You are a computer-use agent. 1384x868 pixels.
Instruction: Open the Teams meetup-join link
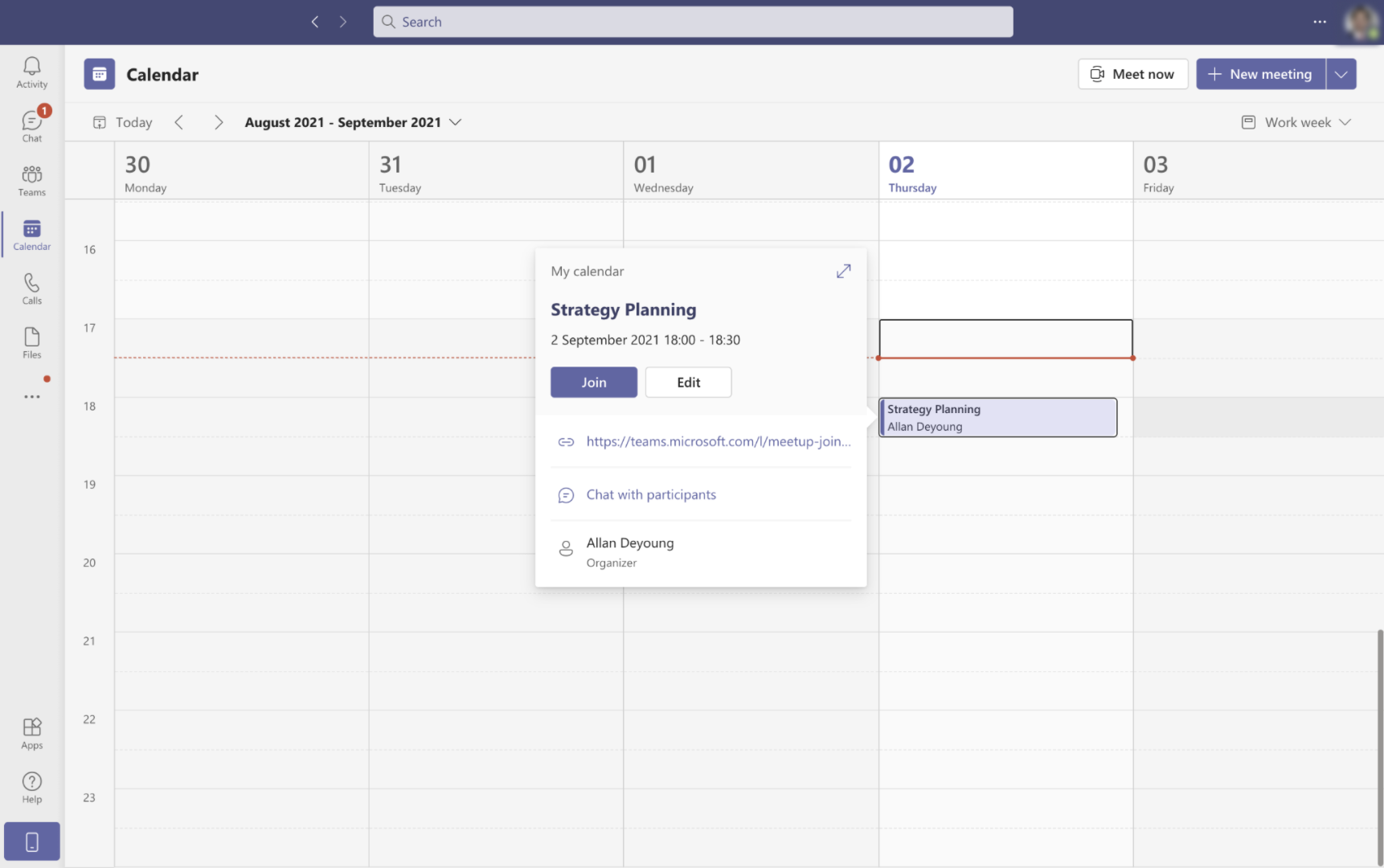tap(718, 441)
